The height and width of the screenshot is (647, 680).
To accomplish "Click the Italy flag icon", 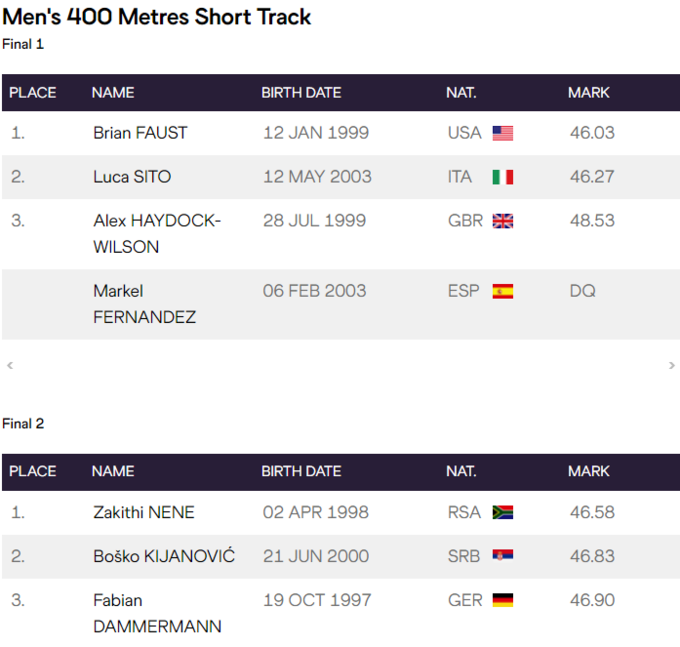I will click(x=502, y=177).
